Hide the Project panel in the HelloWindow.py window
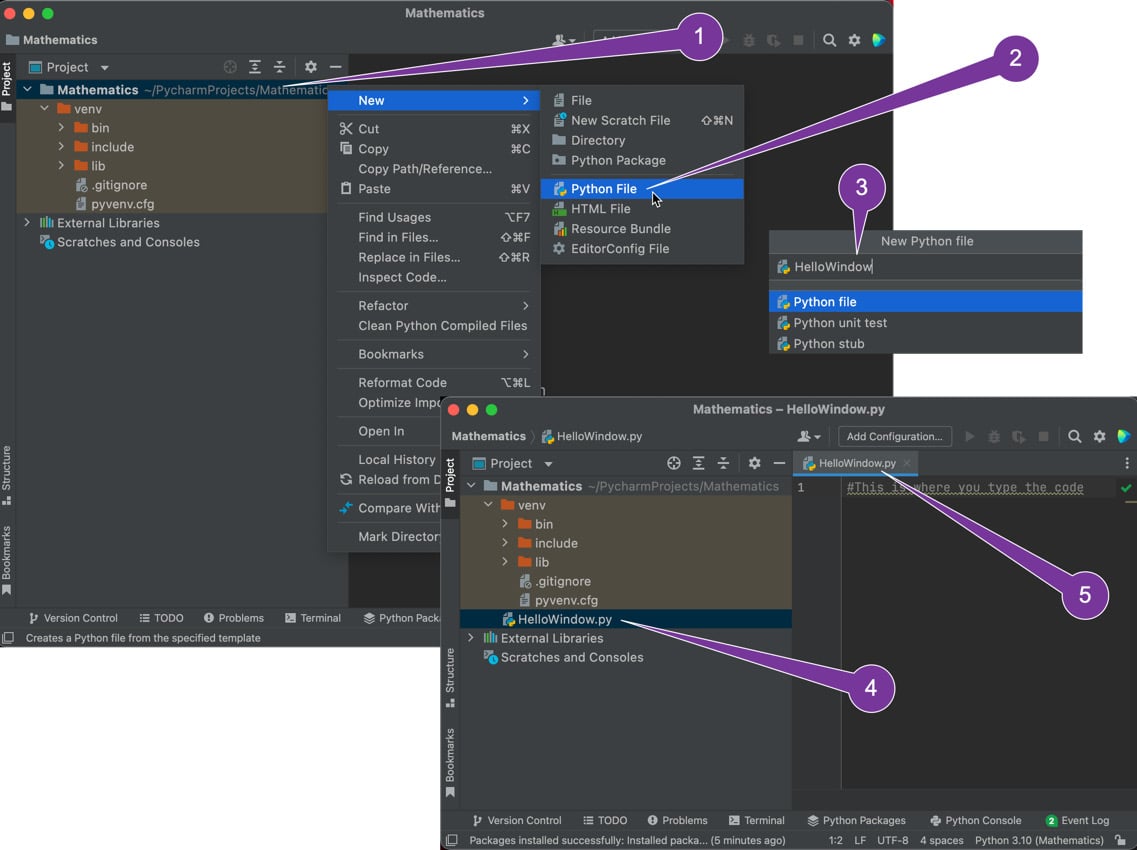 coord(779,463)
